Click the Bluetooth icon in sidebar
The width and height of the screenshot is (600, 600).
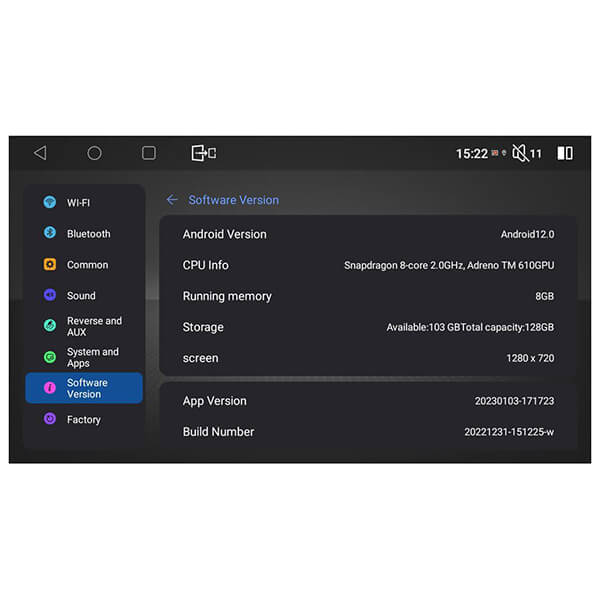point(50,233)
